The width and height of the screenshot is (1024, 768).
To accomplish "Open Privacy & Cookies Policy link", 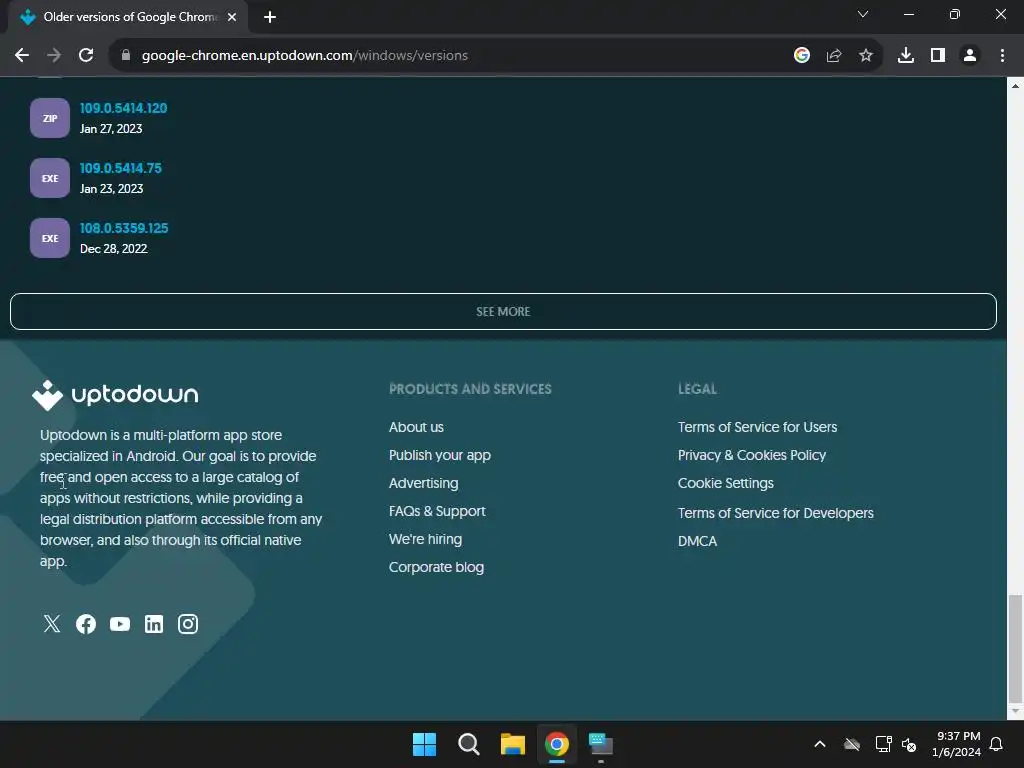I will click(752, 455).
